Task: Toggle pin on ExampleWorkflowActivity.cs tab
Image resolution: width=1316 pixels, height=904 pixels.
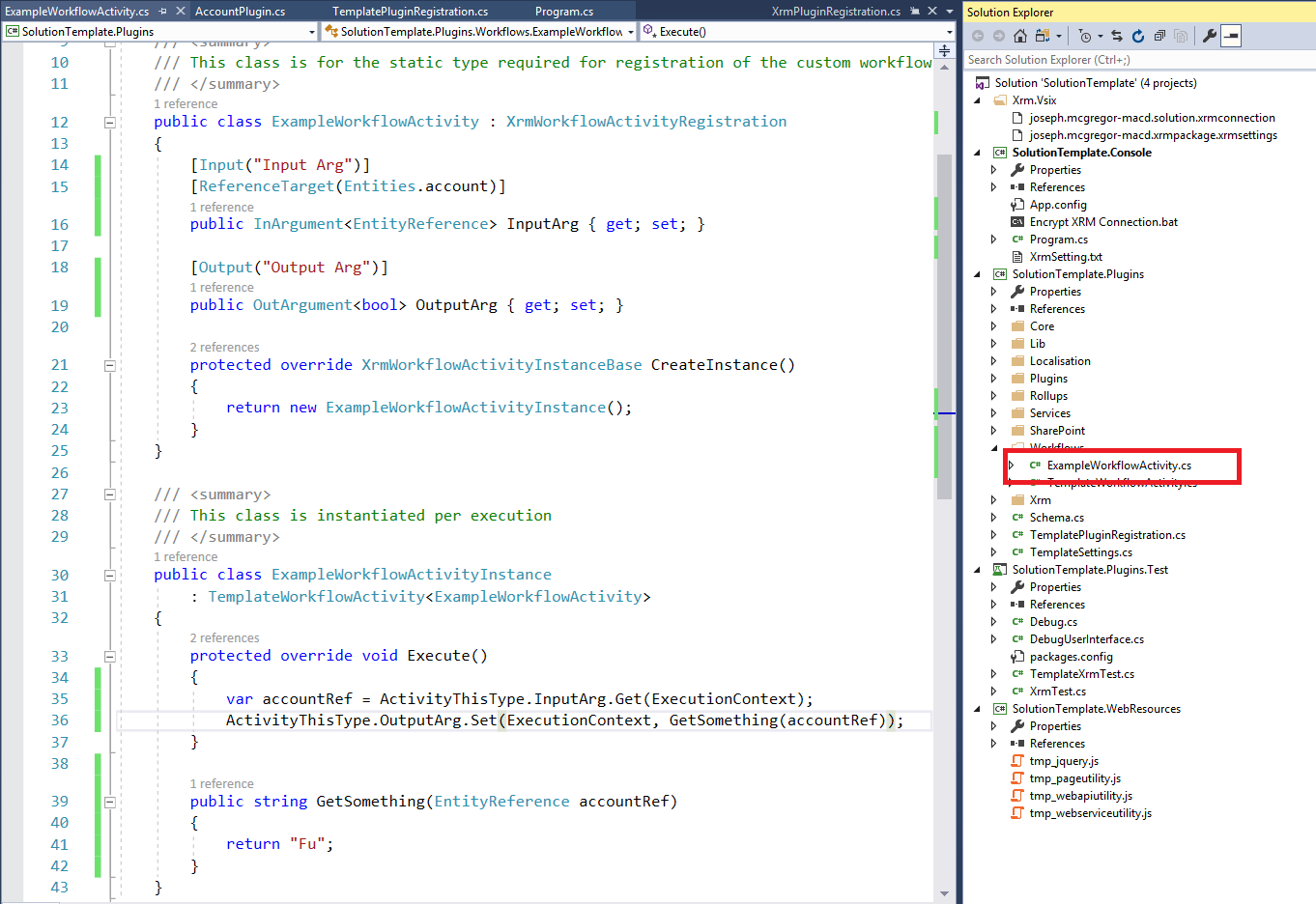Action: (162, 12)
